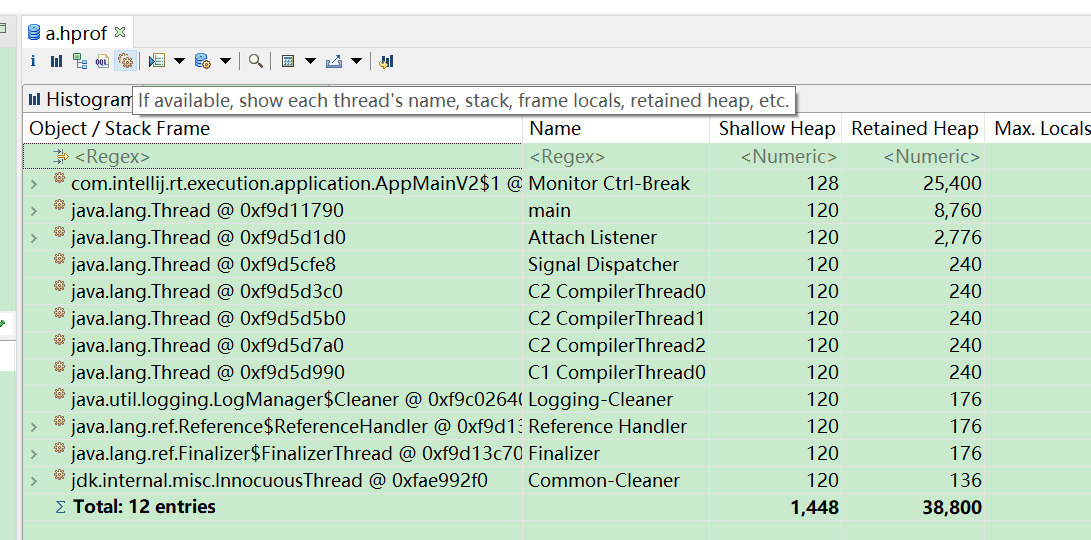The image size is (1091, 540).
Task: Open the Overview pane info icon
Action: 33,61
